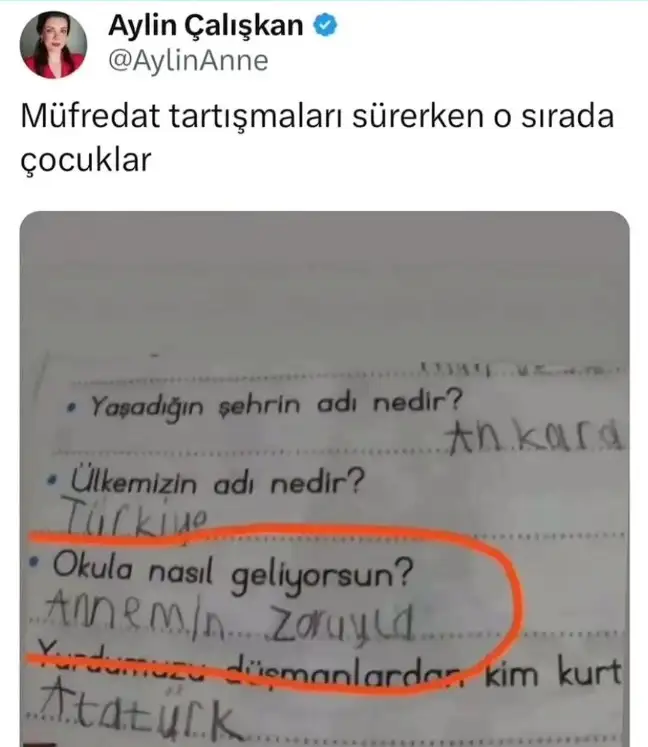648x747 pixels.
Task: Click the question Ülkemizin adı nedir?
Action: tap(218, 482)
